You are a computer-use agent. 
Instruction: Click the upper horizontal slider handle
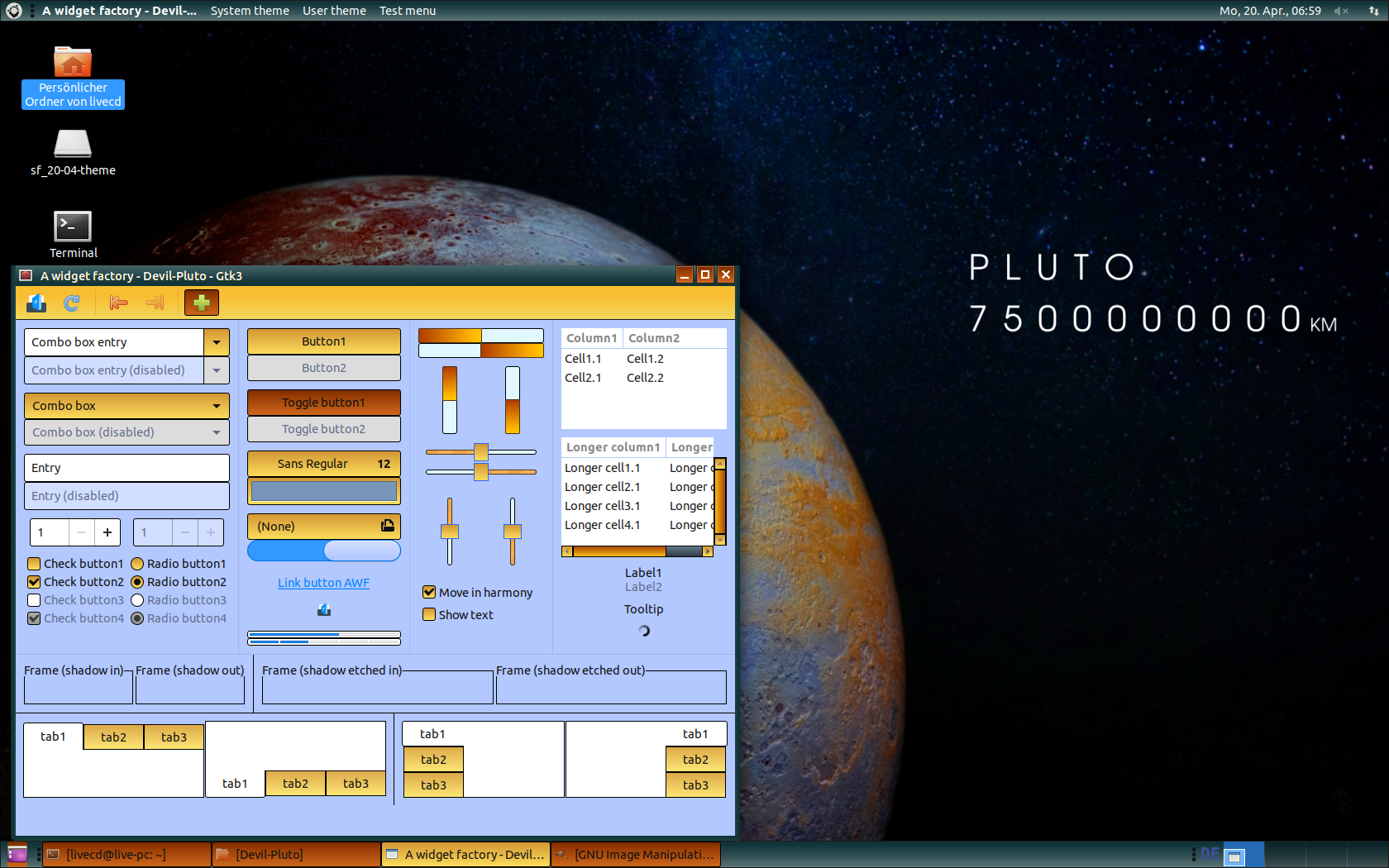coord(481,451)
